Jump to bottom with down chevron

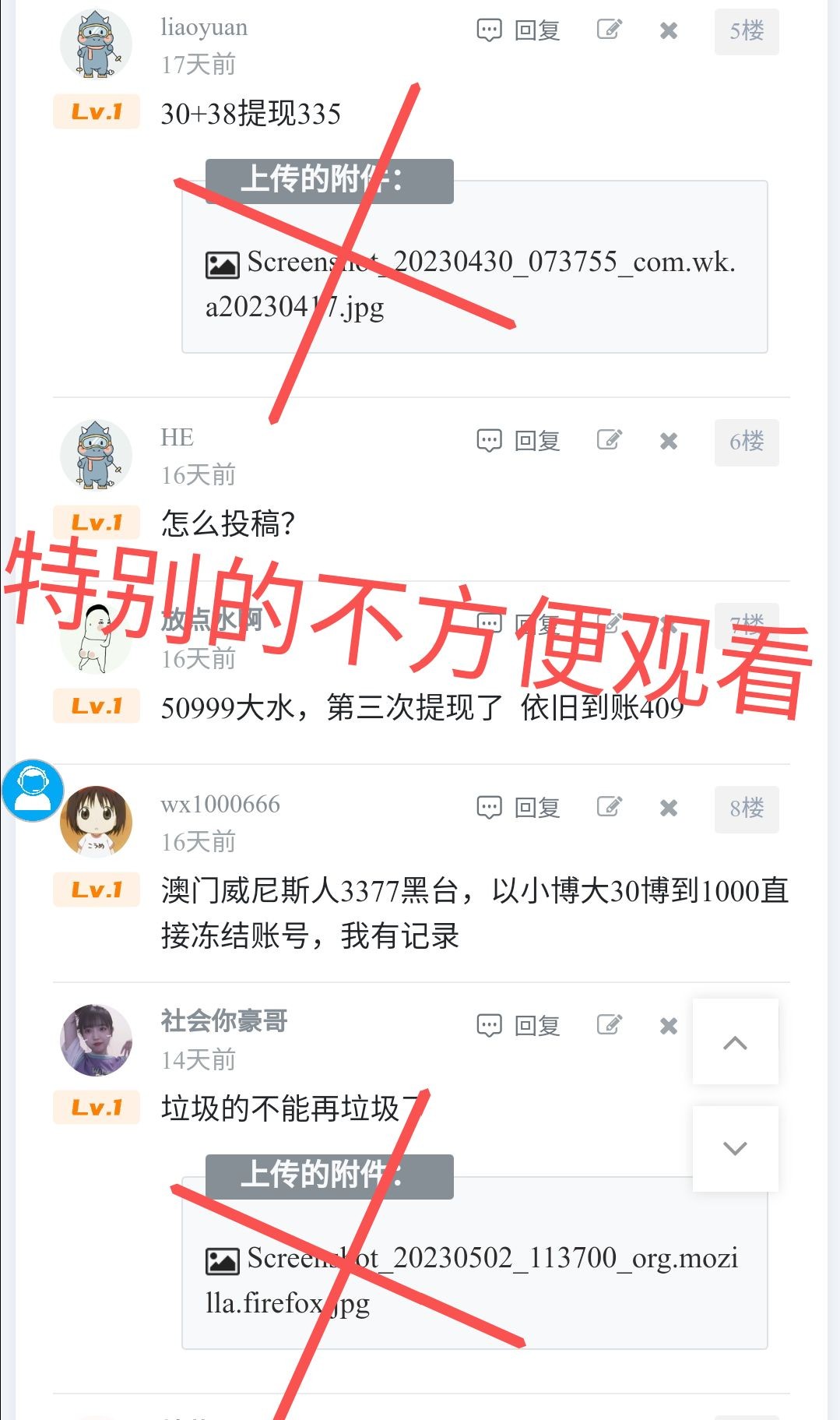click(736, 1148)
